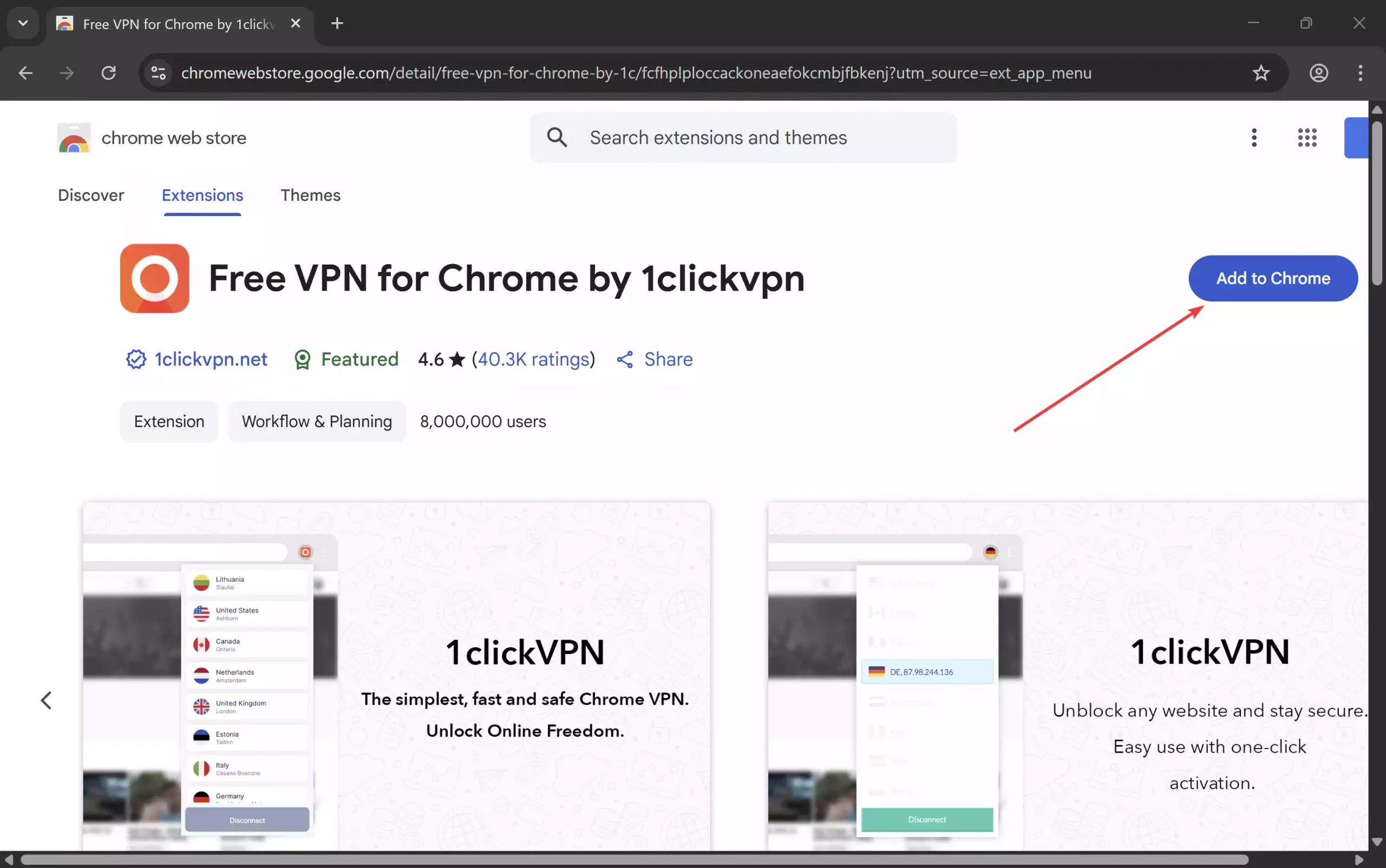Bookmark this page with star icon

point(1260,73)
